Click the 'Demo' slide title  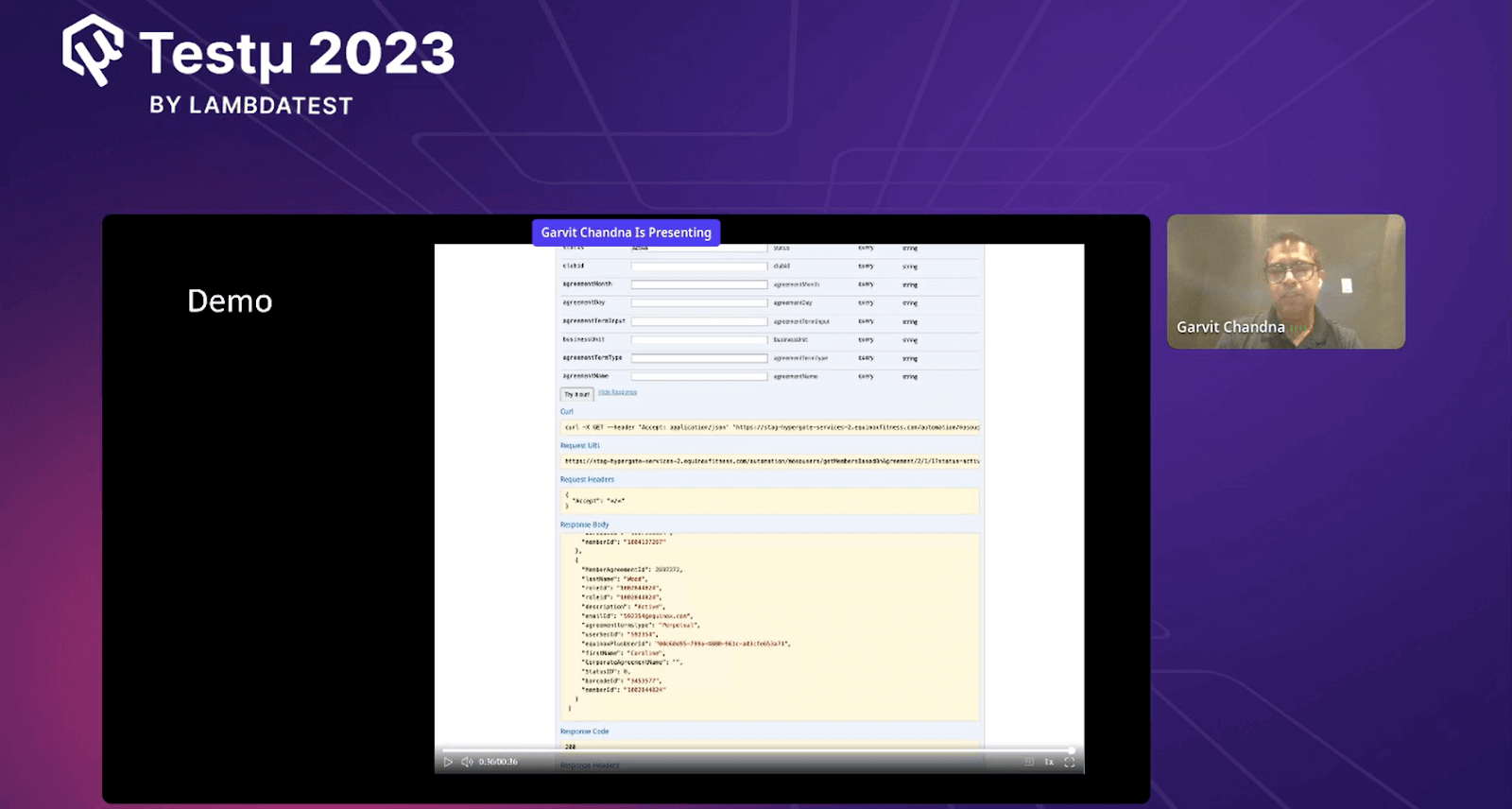point(230,301)
